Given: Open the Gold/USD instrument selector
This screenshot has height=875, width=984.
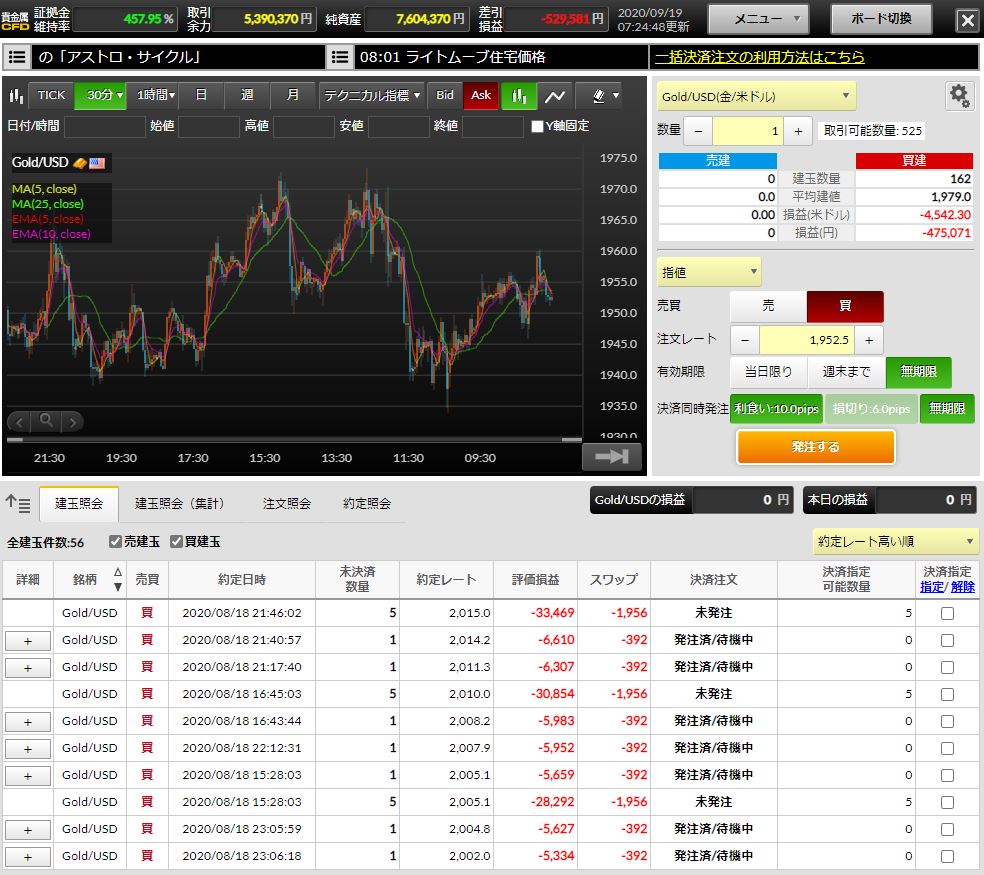Looking at the screenshot, I should tap(756, 97).
